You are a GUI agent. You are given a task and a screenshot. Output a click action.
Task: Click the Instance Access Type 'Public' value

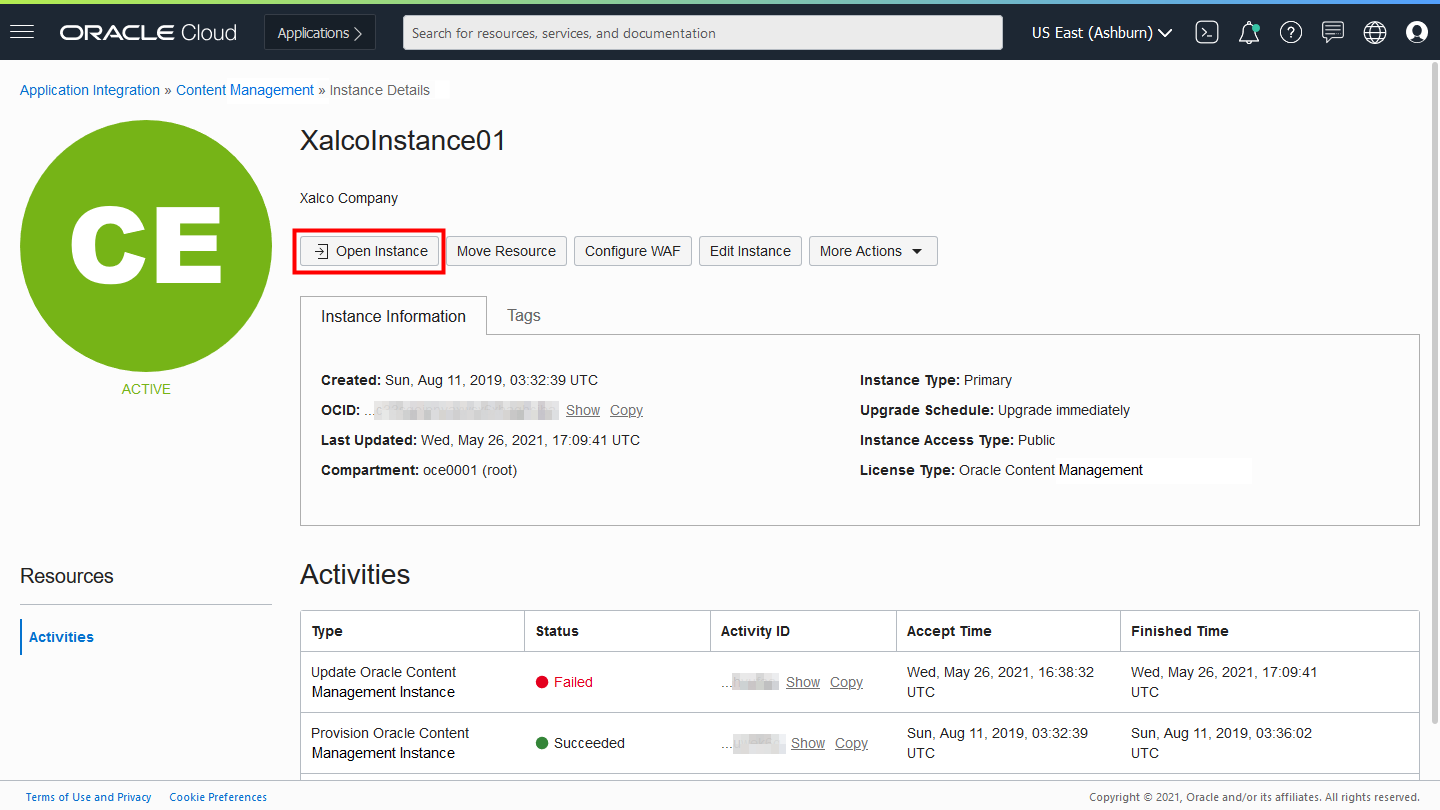(1037, 440)
